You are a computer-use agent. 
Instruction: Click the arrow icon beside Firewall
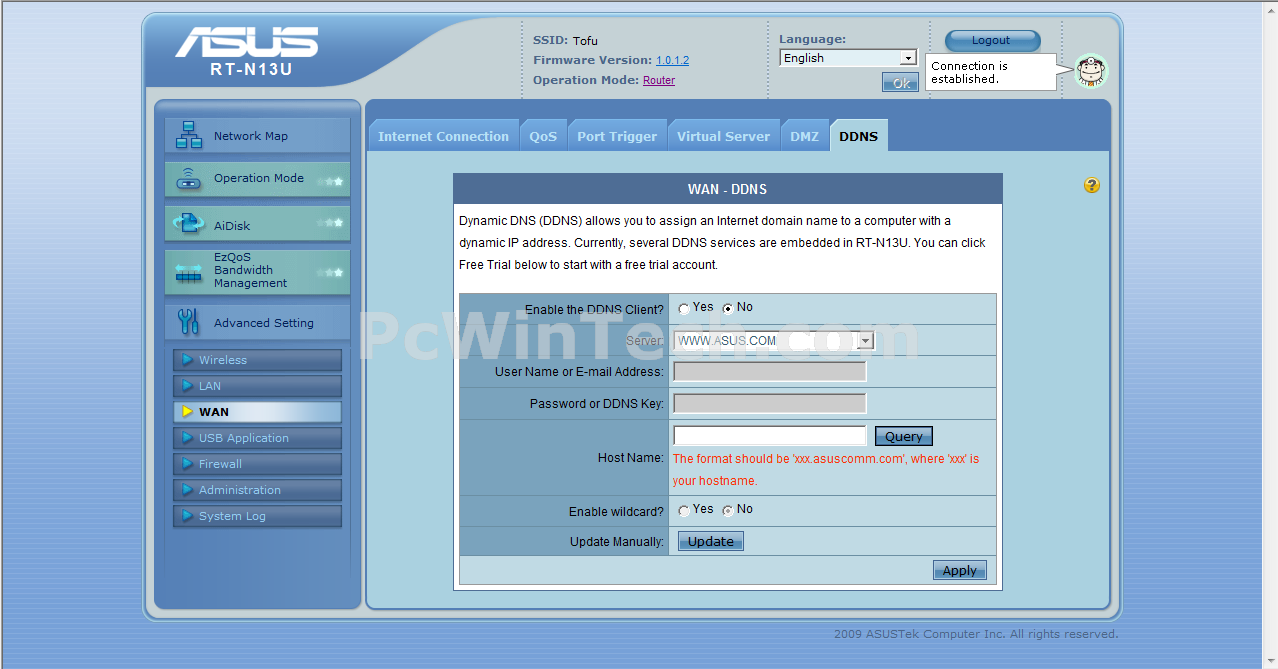(187, 464)
